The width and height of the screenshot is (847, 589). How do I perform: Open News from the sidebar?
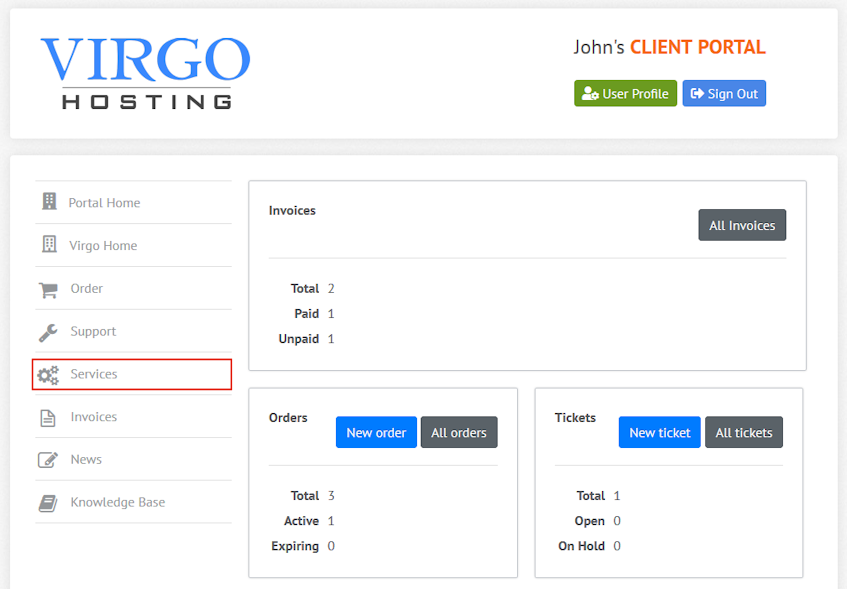point(133,459)
